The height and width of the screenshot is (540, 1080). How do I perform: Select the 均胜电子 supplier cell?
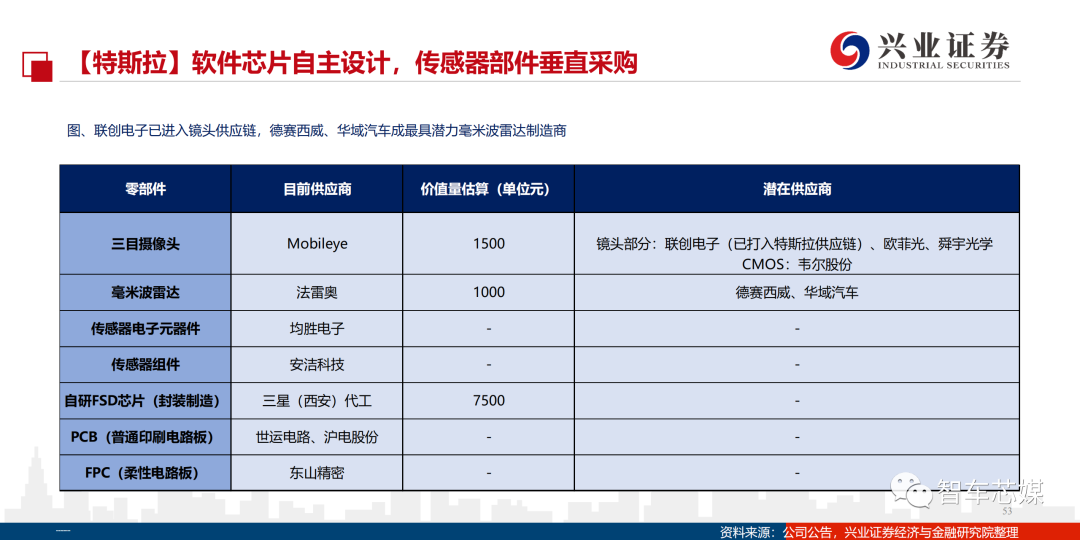coord(317,329)
